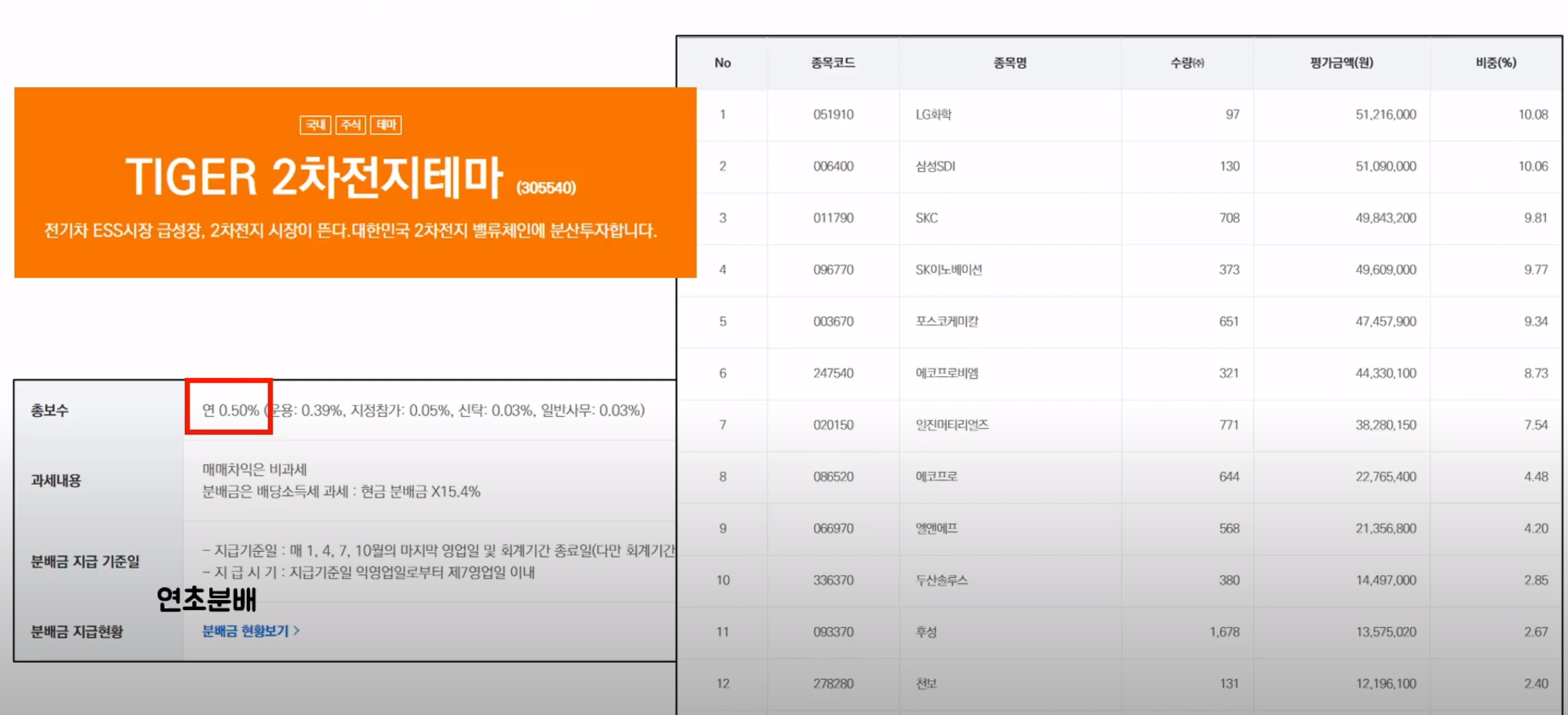Screen dimensions: 1568x715
Task: Select the 천보 stock name
Action: pyautogui.click(x=926, y=684)
